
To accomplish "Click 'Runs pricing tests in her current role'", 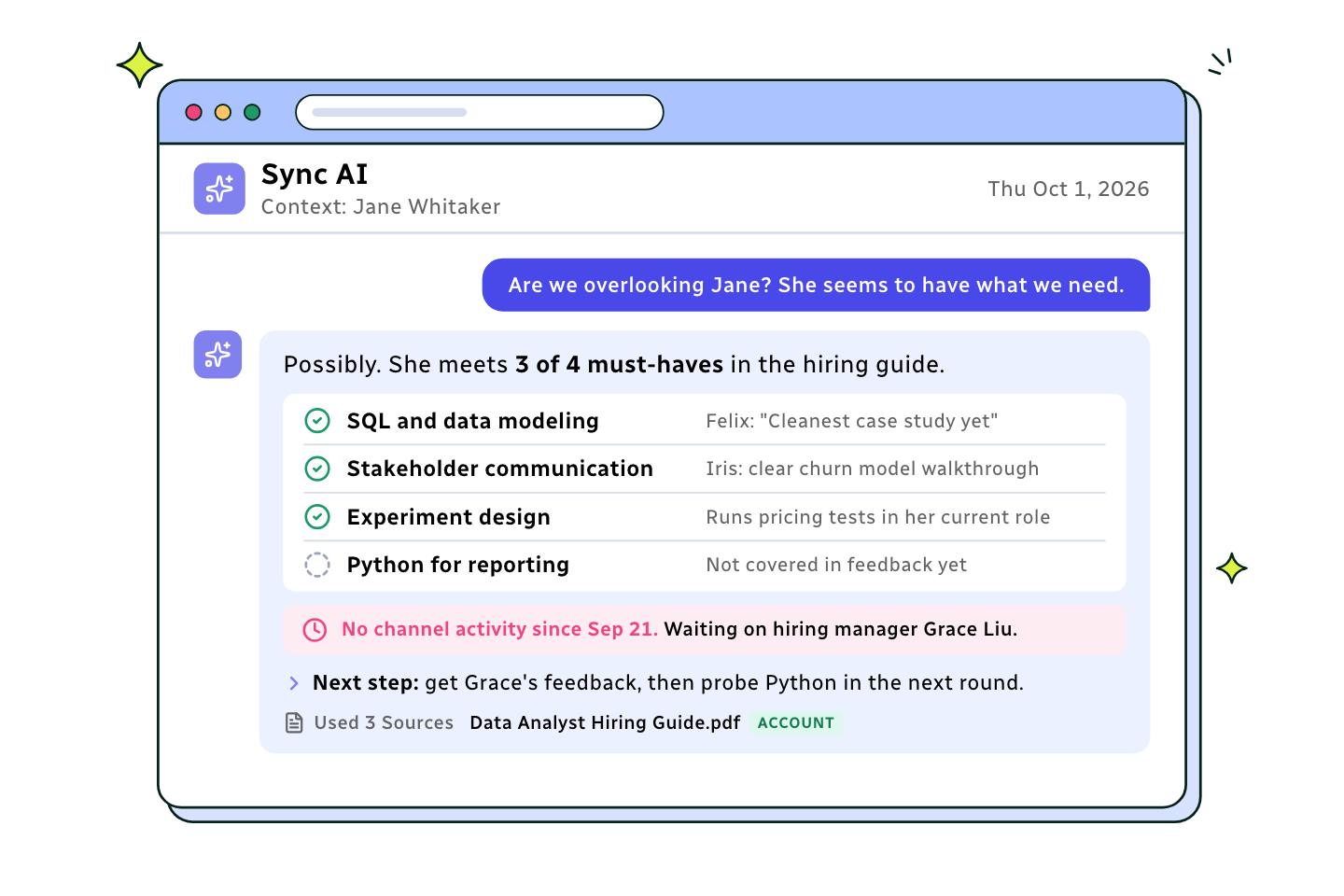I will pos(878,517).
